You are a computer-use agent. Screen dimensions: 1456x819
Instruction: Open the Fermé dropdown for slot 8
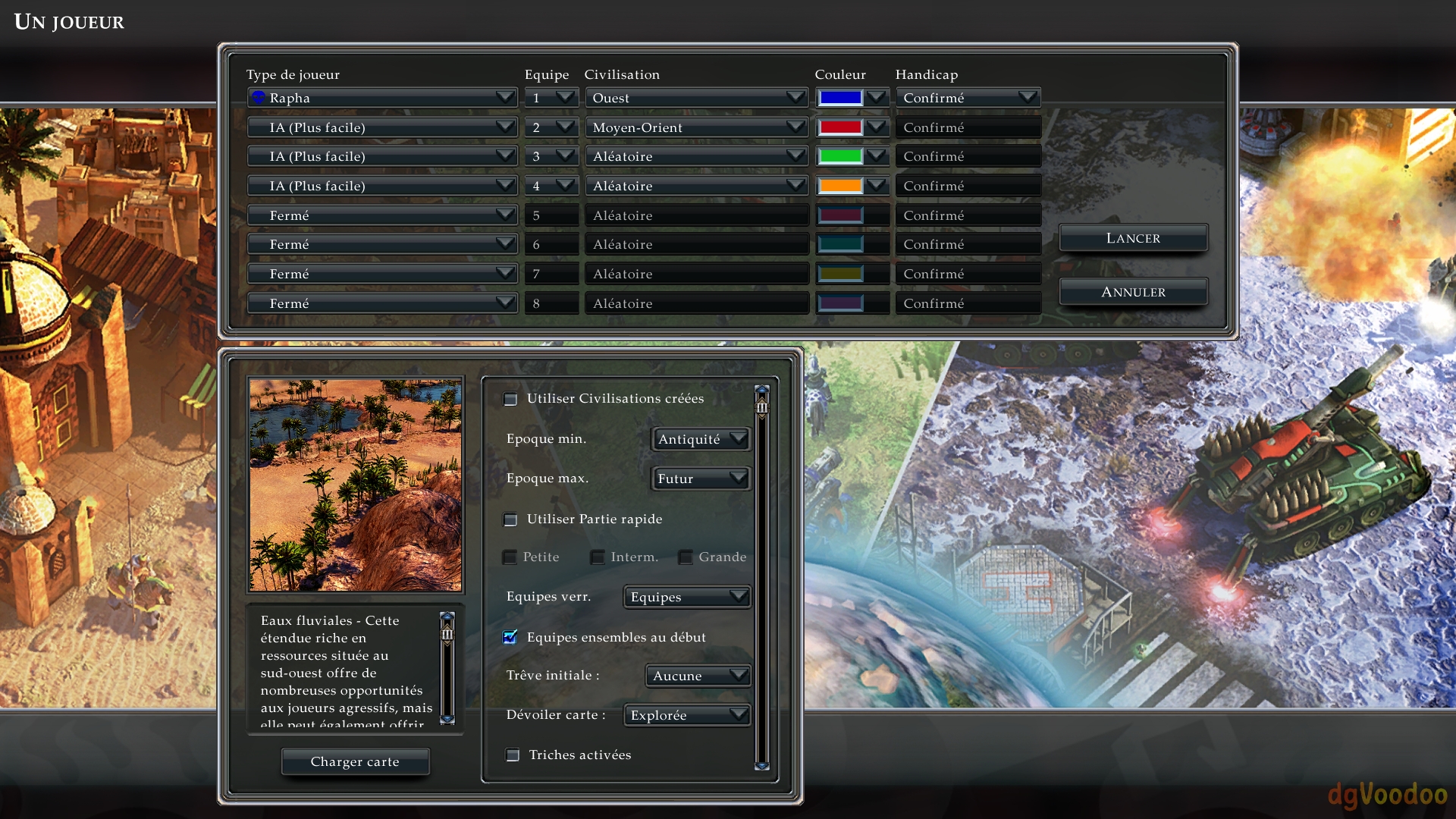coord(383,303)
